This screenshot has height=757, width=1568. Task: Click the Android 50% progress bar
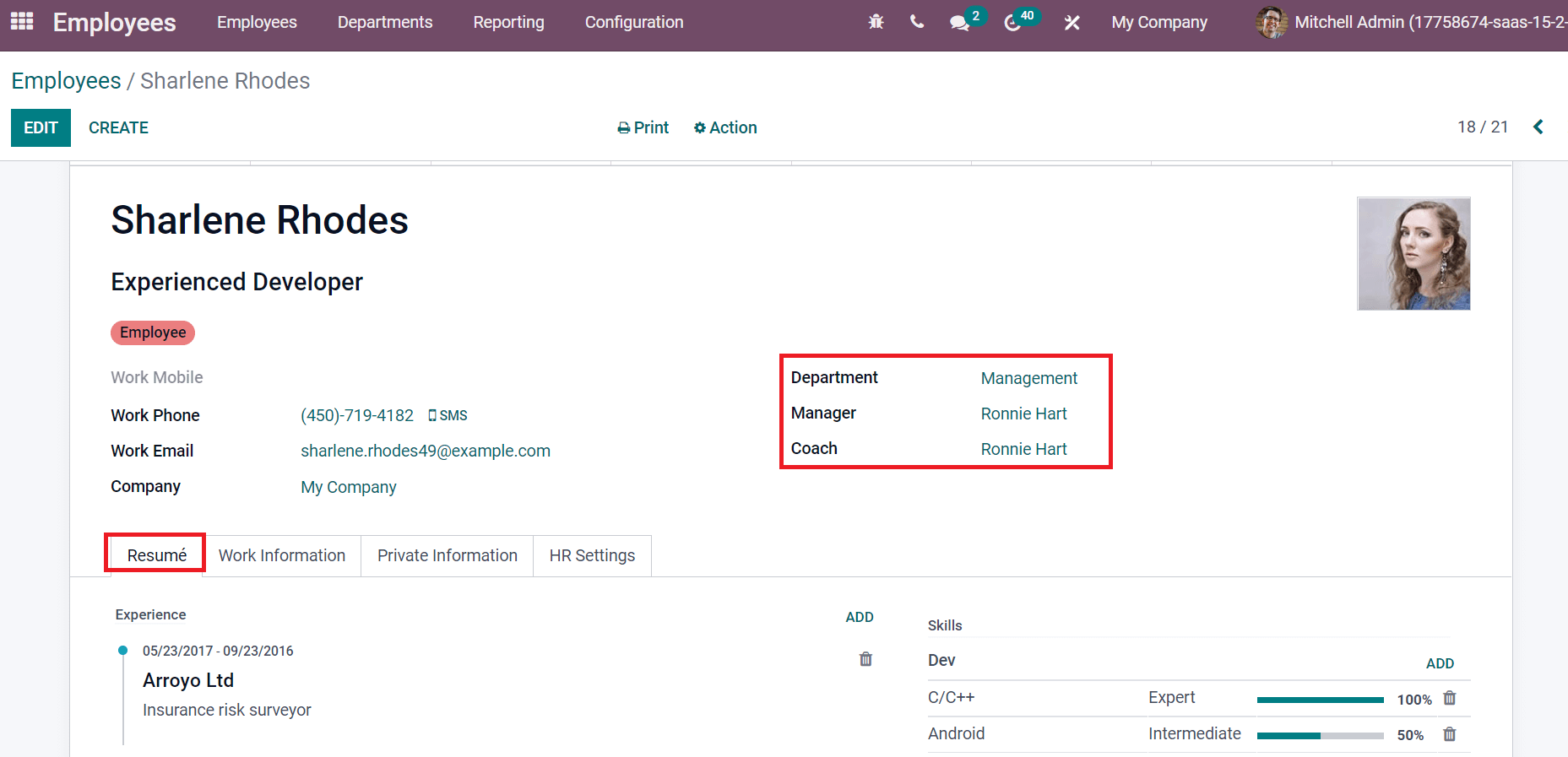(x=1321, y=736)
